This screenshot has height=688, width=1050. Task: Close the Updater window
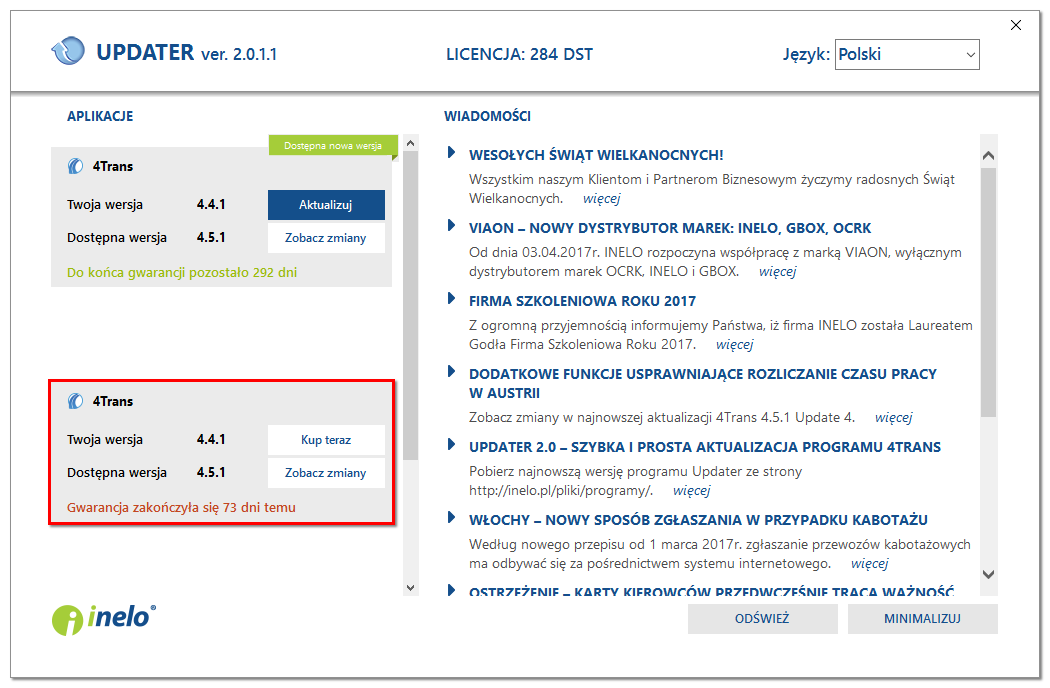(x=1016, y=25)
